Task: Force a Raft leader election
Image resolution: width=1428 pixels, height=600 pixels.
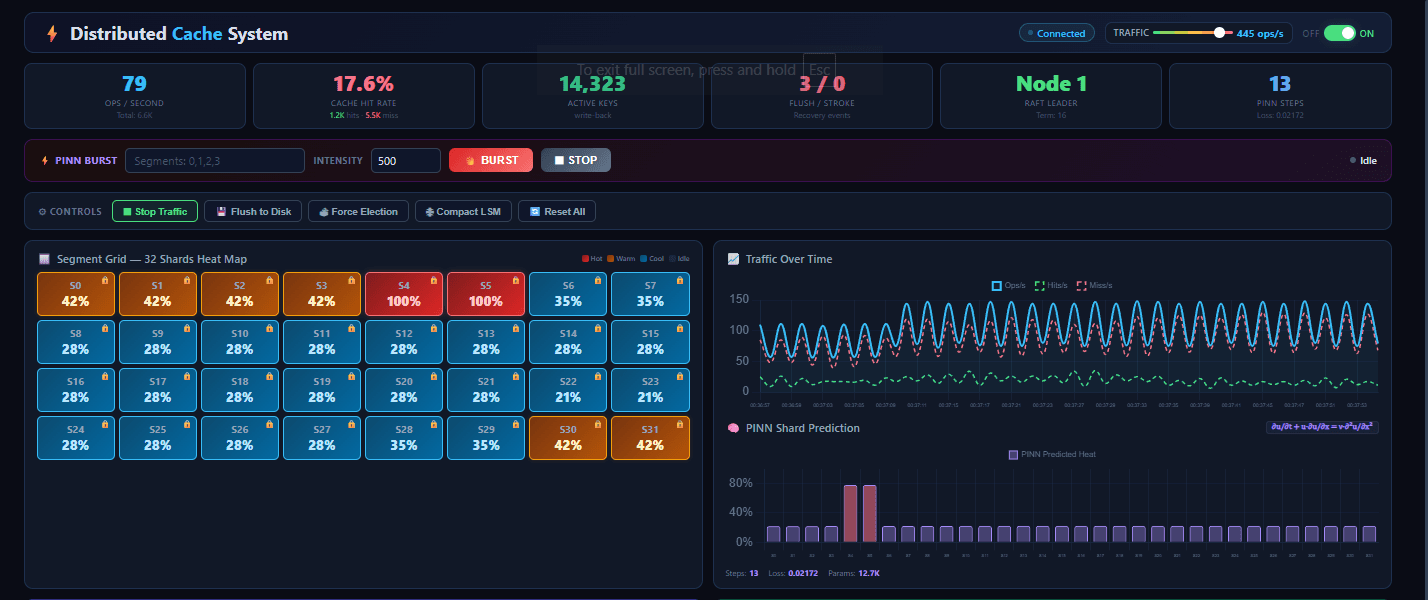Action: tap(359, 211)
